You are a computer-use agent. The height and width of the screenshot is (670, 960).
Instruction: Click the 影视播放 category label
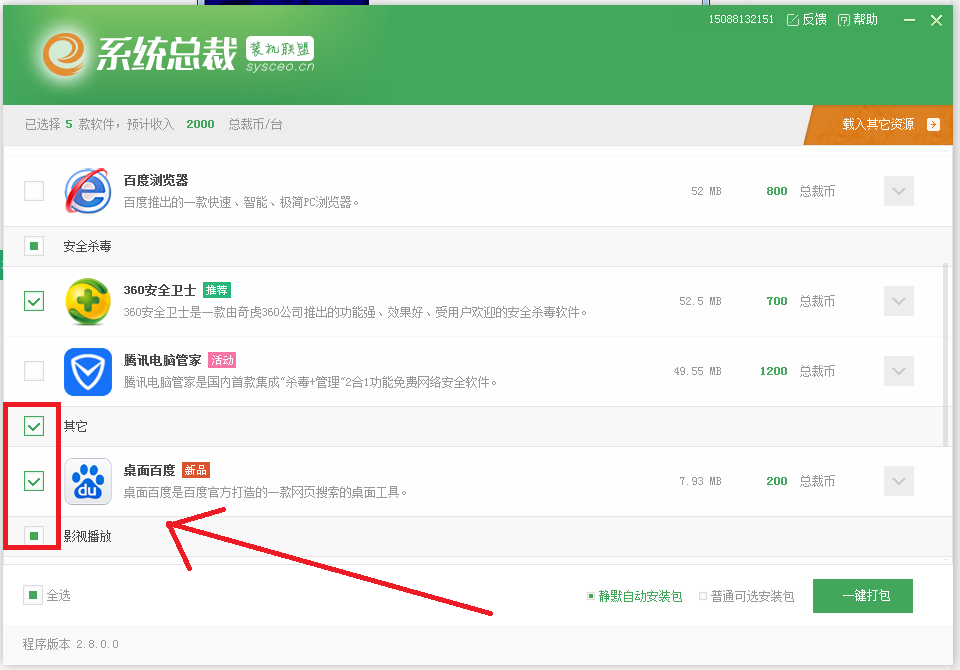click(x=88, y=536)
